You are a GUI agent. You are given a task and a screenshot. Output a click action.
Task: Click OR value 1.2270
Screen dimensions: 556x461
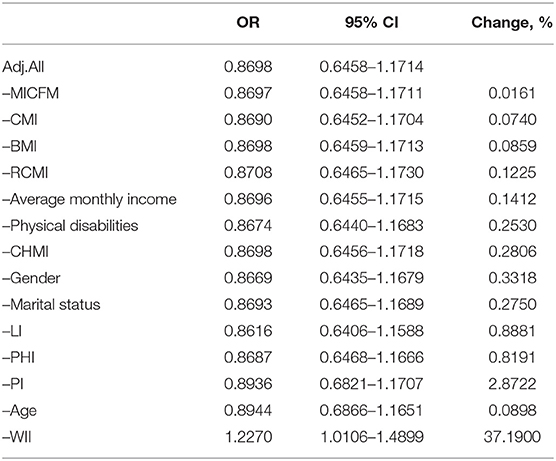tap(248, 437)
